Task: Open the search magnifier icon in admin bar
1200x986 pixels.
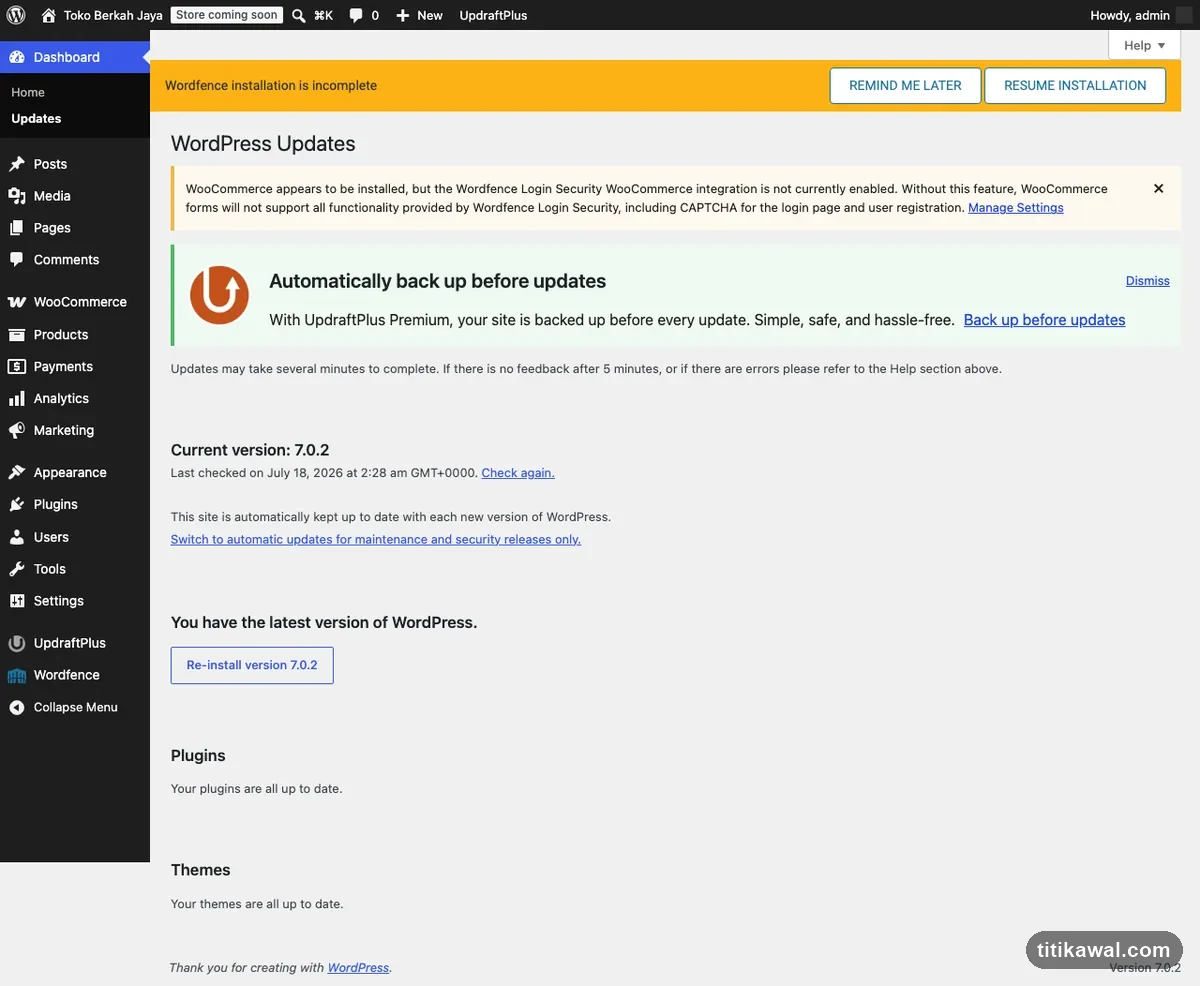Action: tap(298, 15)
